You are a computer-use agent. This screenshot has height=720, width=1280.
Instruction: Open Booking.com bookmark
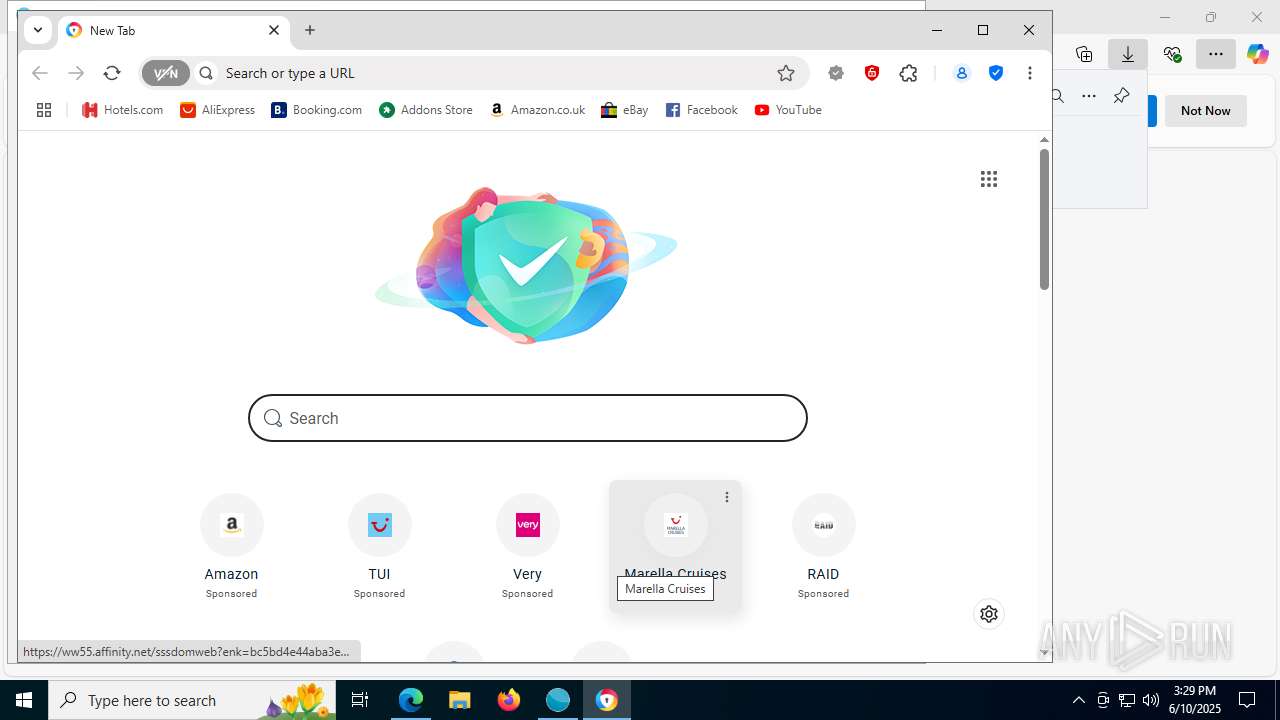(317, 110)
